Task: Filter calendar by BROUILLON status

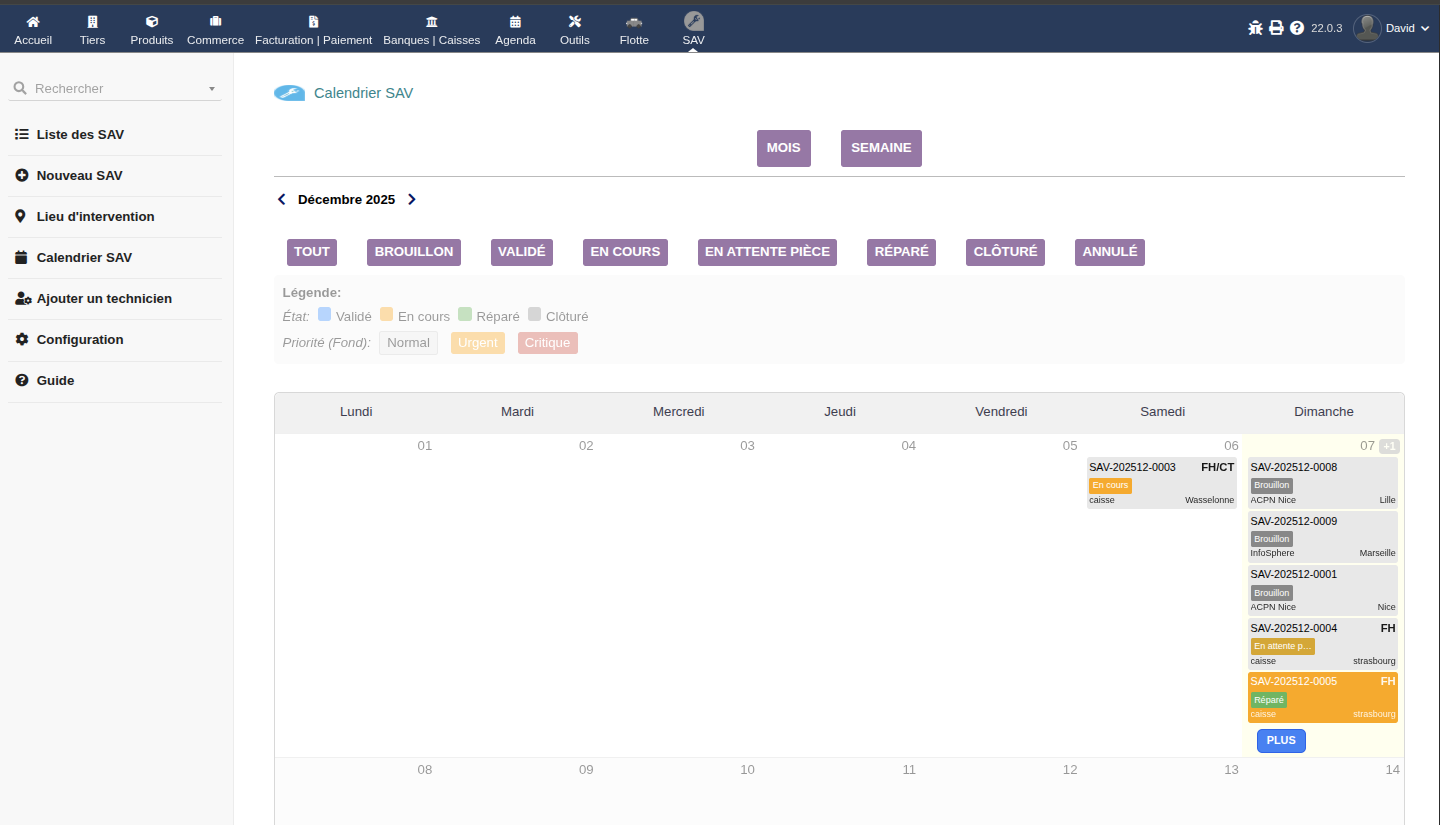Action: point(414,252)
